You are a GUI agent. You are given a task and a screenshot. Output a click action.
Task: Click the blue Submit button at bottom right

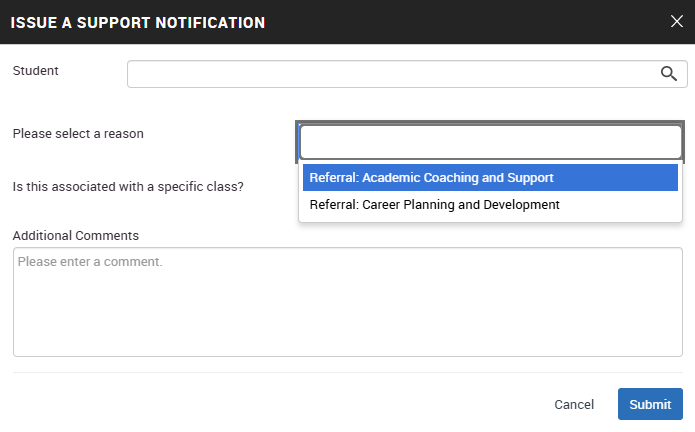click(650, 404)
